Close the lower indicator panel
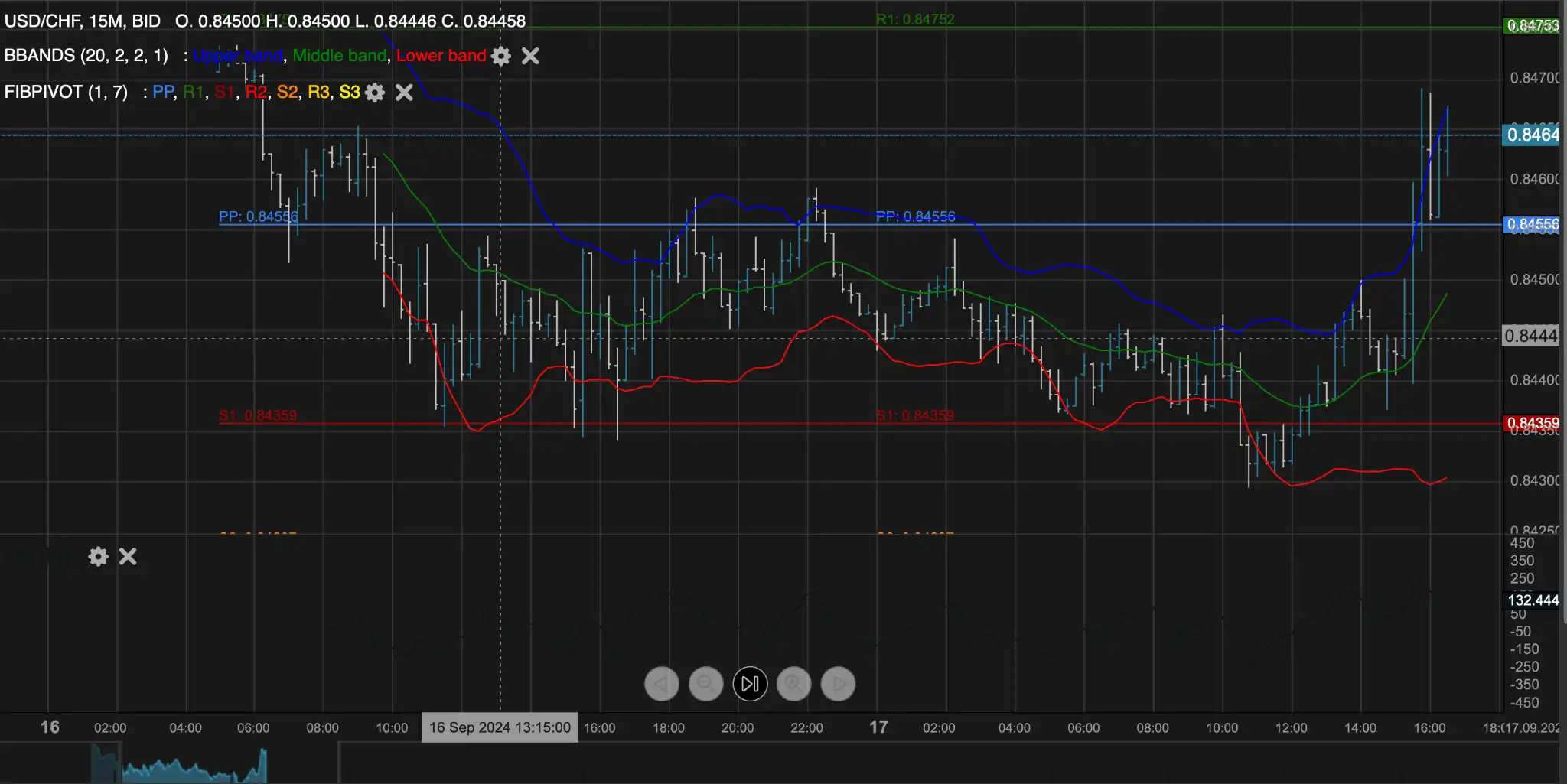 pyautogui.click(x=128, y=556)
